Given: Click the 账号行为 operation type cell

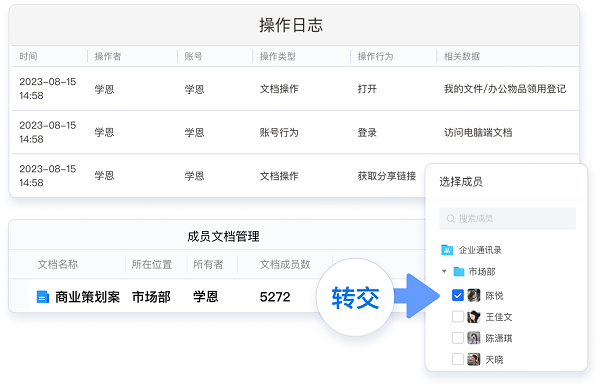Looking at the screenshot, I should click(x=279, y=132).
